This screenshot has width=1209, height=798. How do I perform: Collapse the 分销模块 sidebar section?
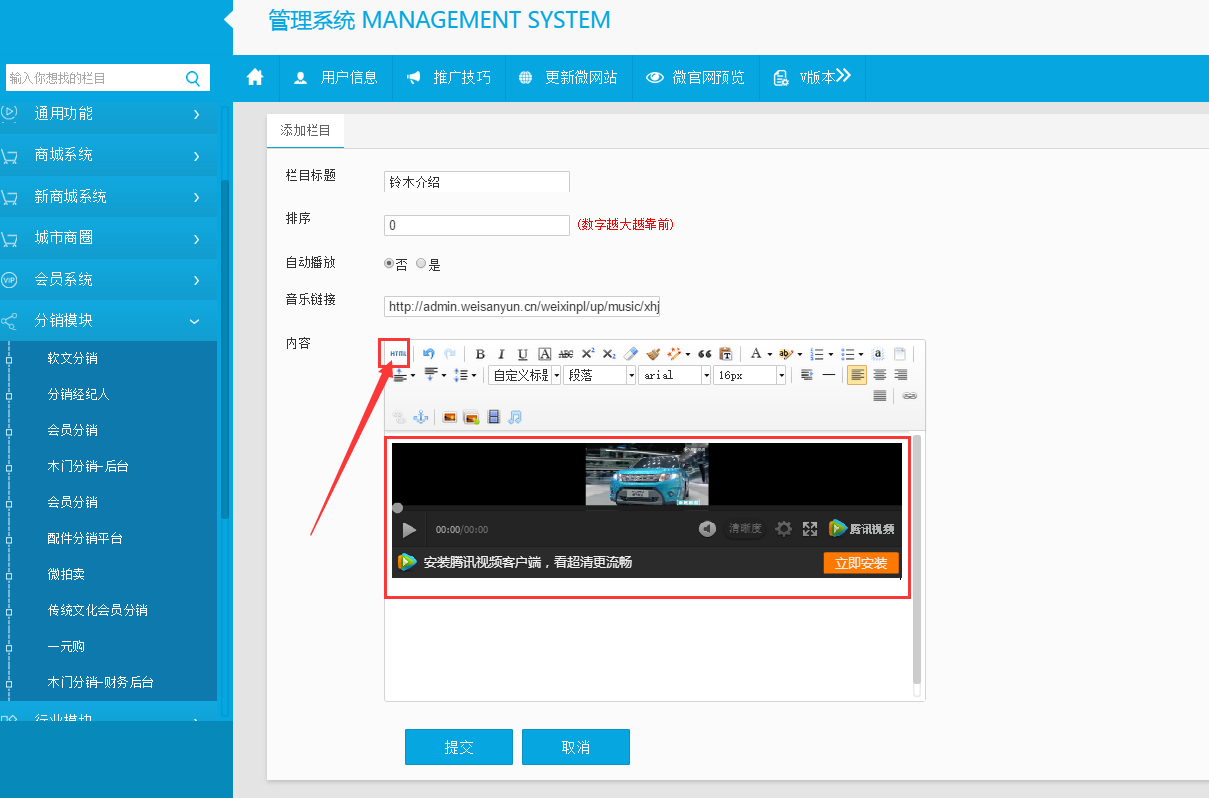click(108, 321)
